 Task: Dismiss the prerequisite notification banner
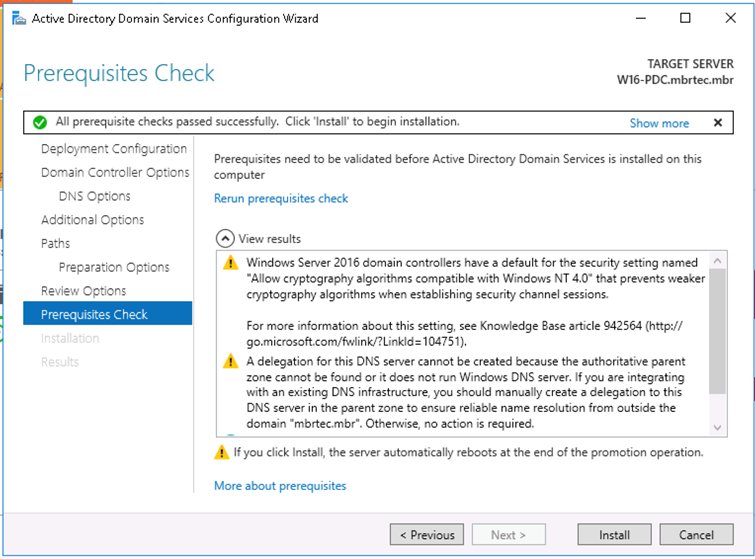tap(717, 122)
